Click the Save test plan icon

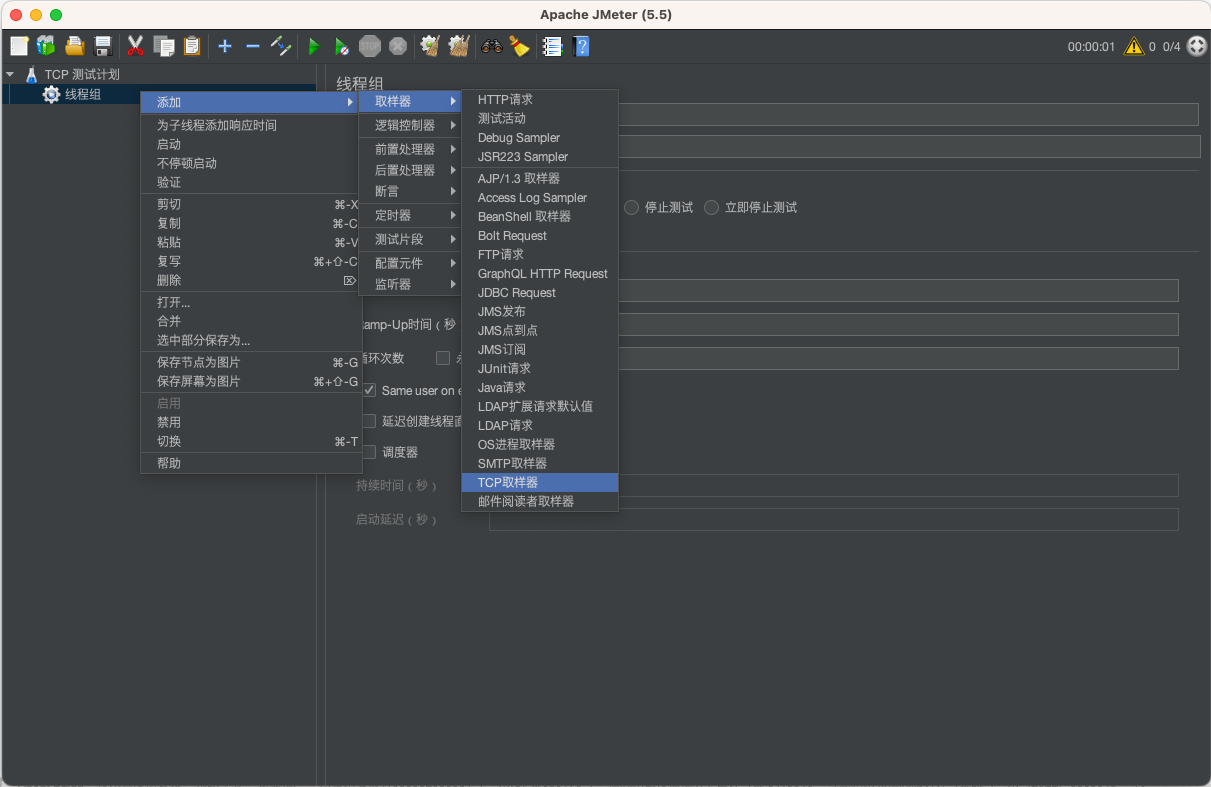(103, 46)
